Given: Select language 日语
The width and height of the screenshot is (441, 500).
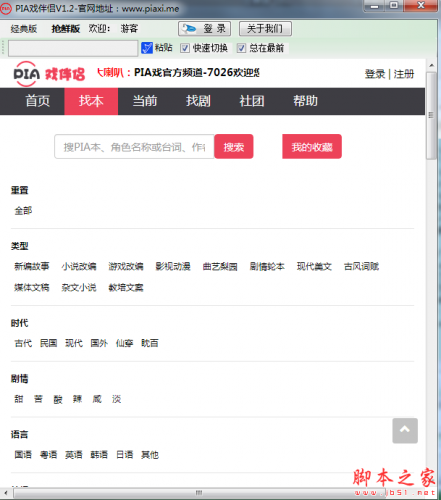Looking at the screenshot, I should coord(124,454).
